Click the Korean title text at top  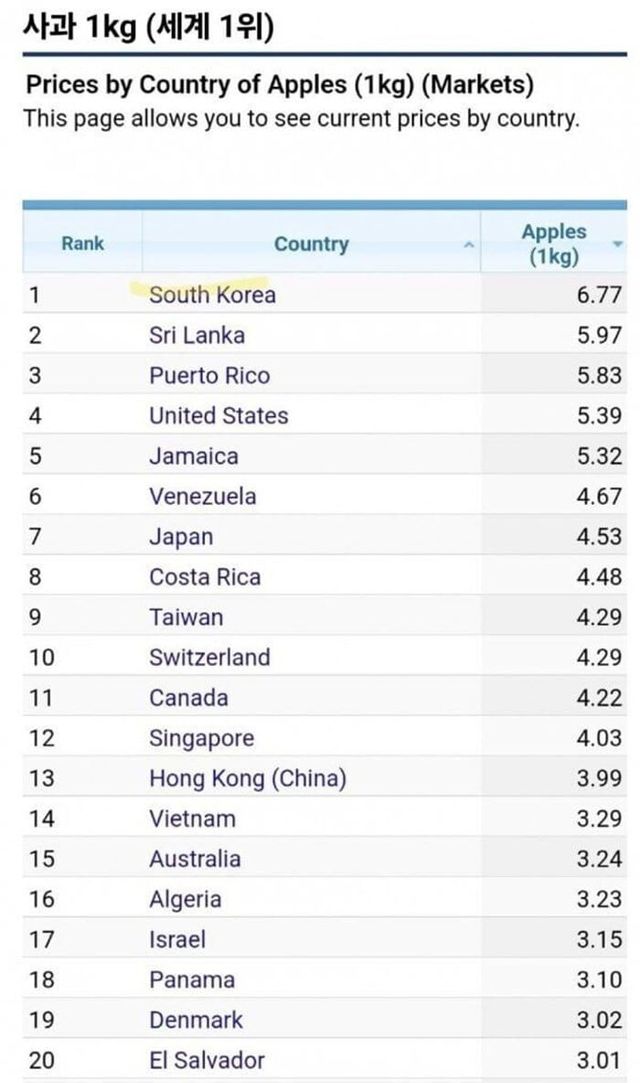tap(148, 28)
